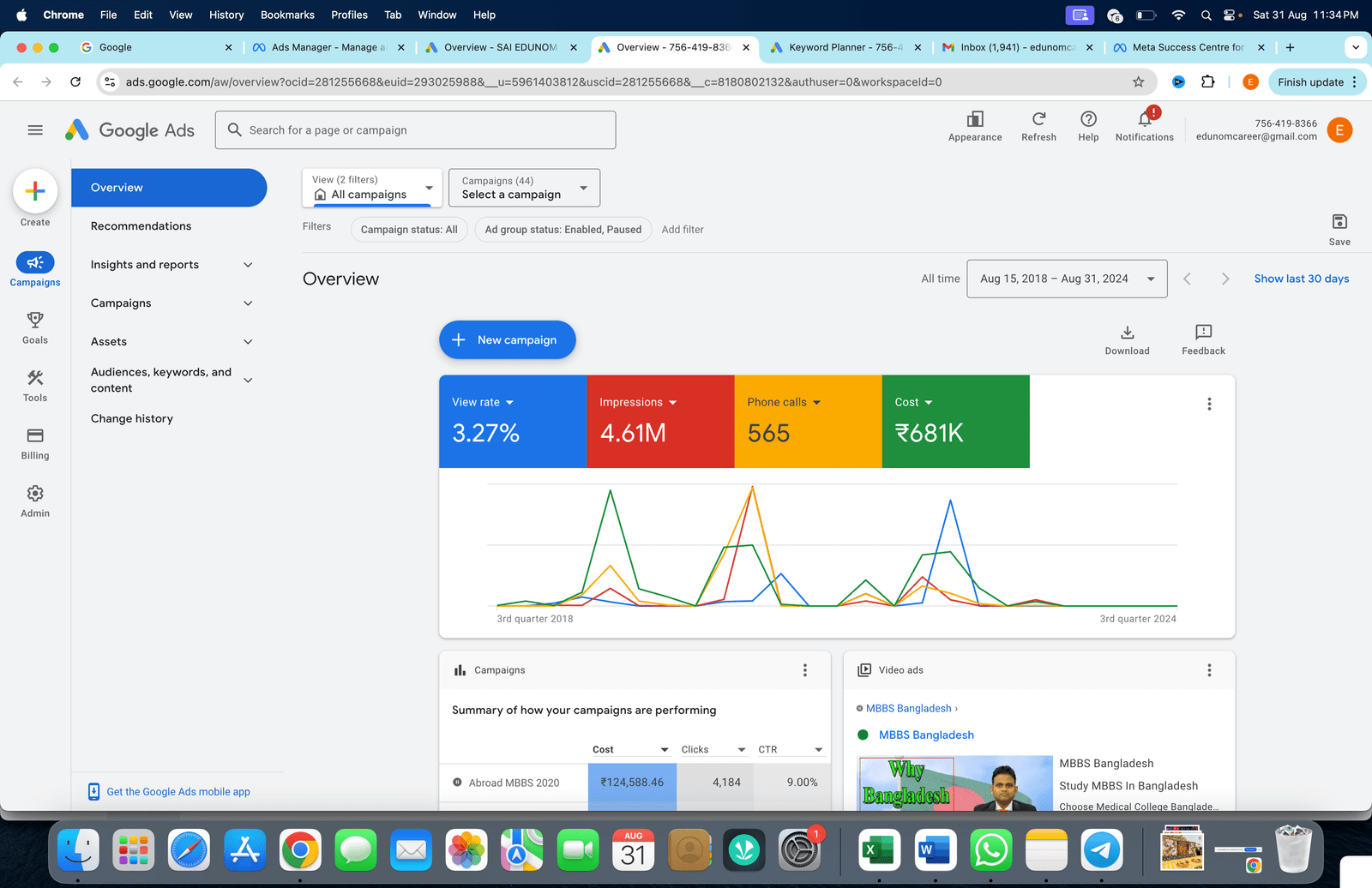Image resolution: width=1372 pixels, height=888 pixels.
Task: Toggle the Campaign status: All filter chip
Action: (409, 230)
